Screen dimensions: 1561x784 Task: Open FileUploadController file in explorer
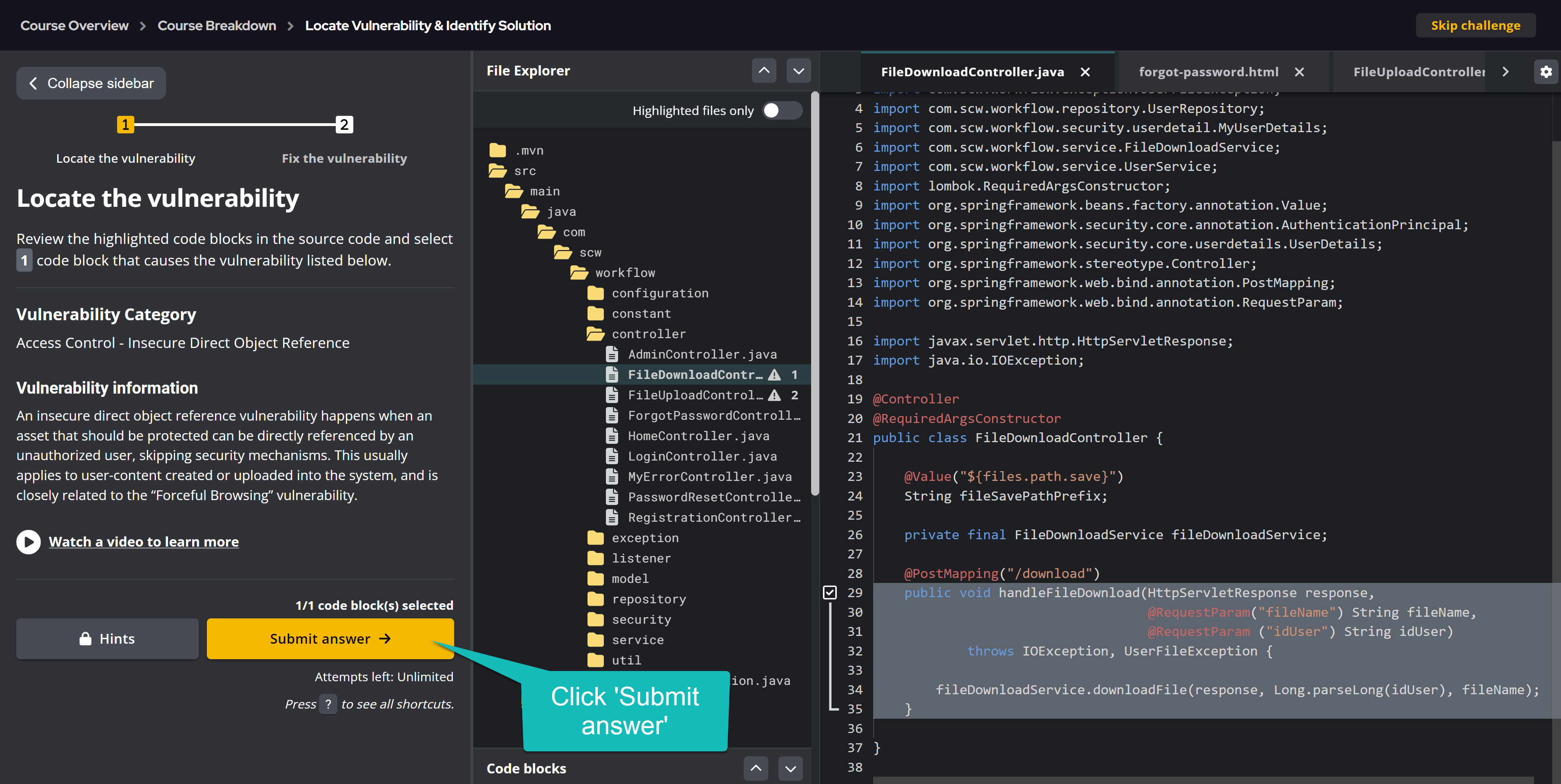[x=695, y=395]
